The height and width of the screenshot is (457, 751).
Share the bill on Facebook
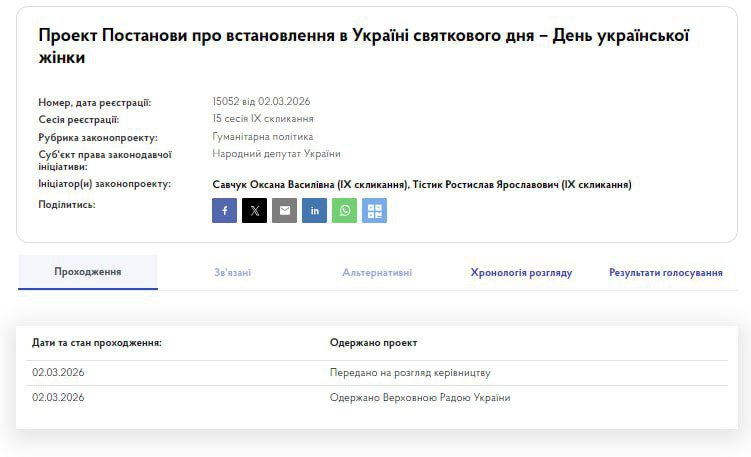point(225,211)
